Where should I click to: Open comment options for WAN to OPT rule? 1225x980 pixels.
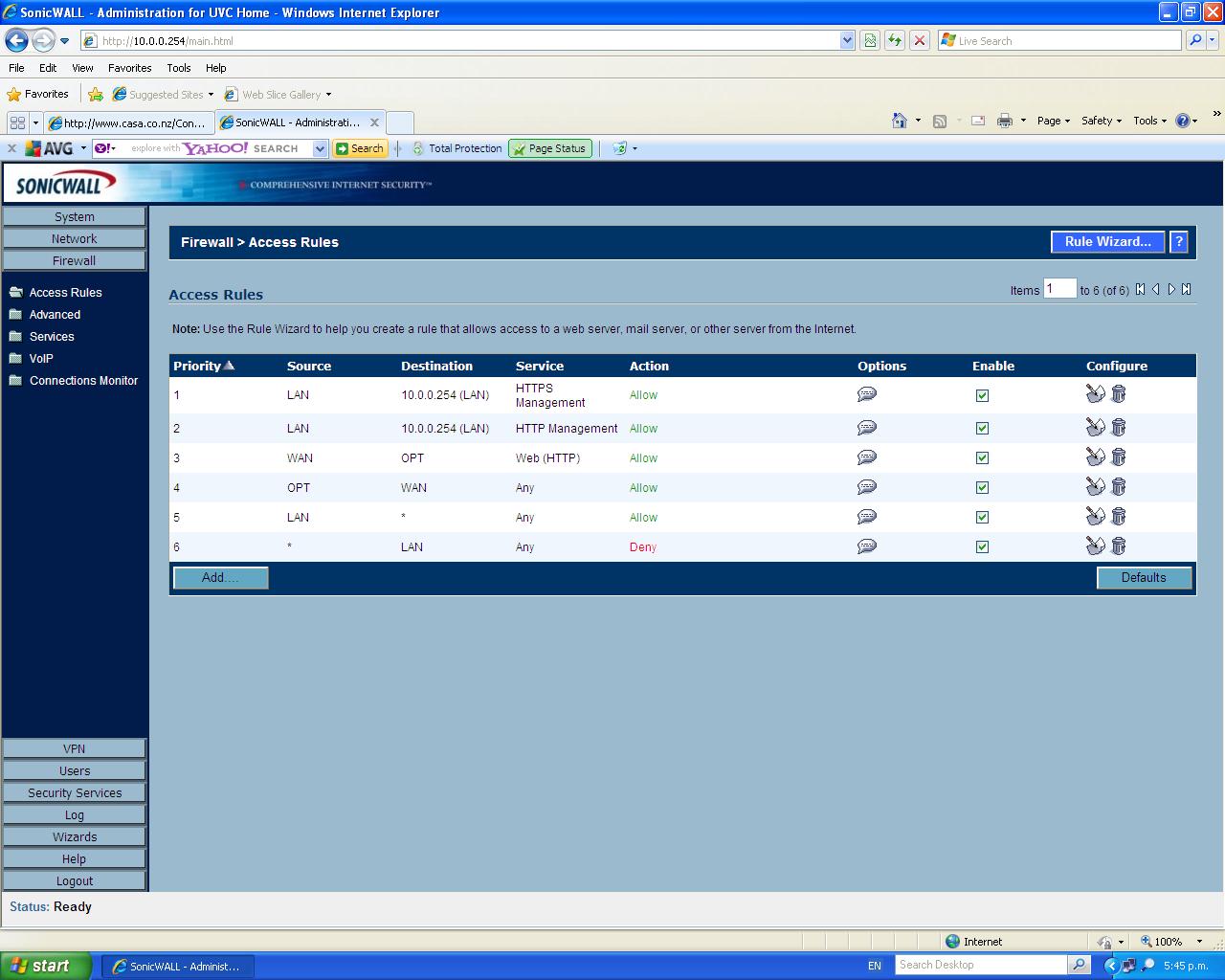(x=867, y=457)
